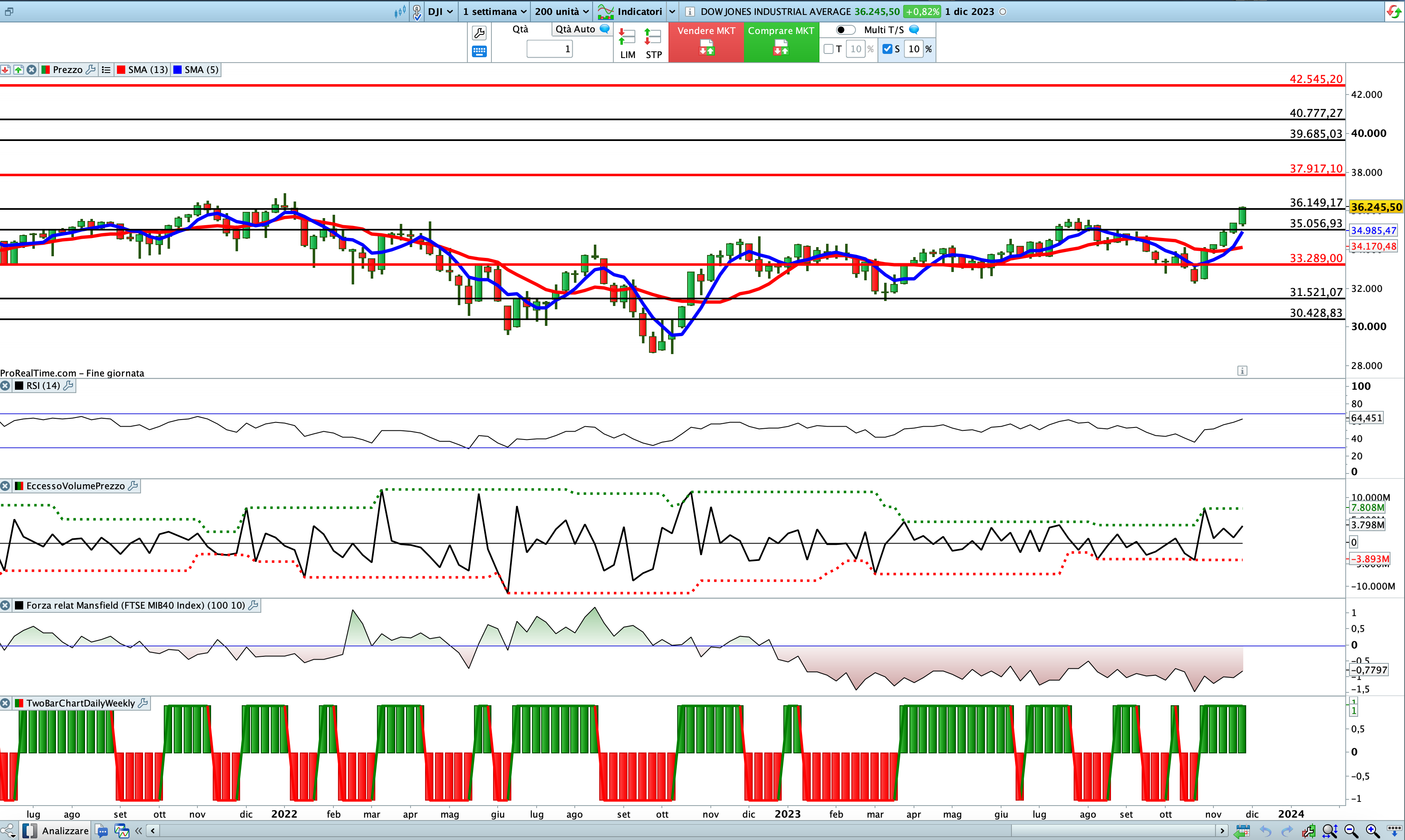The image size is (1405, 840).
Task: Click the auto-fit zoom magnifier icon
Action: click(1330, 831)
